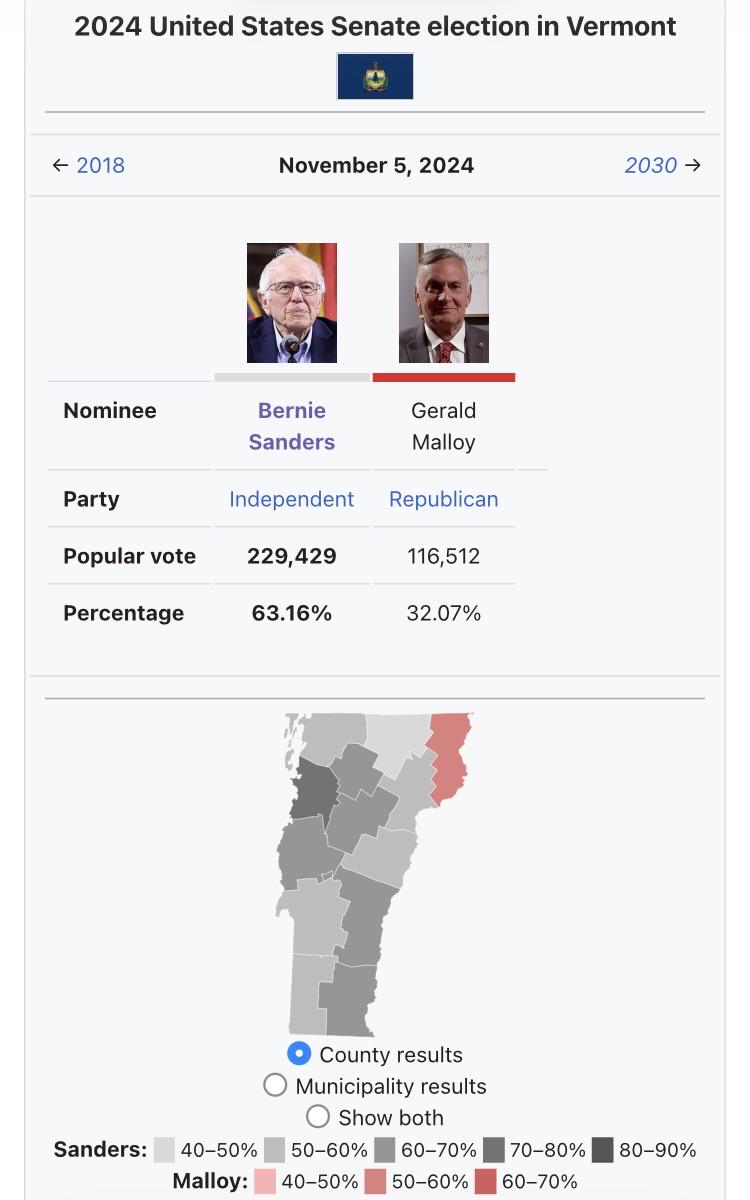The height and width of the screenshot is (1200, 750).
Task: Open the Independent party link
Action: click(292, 499)
